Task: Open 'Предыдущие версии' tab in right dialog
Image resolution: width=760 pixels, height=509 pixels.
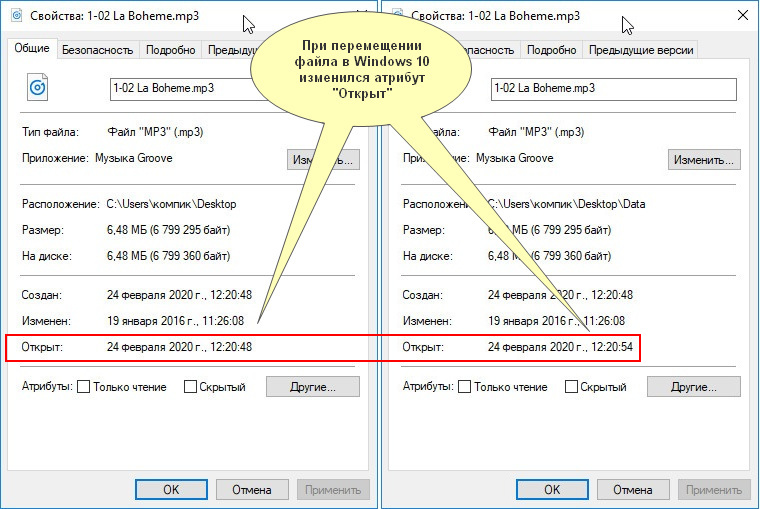Action: pyautogui.click(x=641, y=49)
